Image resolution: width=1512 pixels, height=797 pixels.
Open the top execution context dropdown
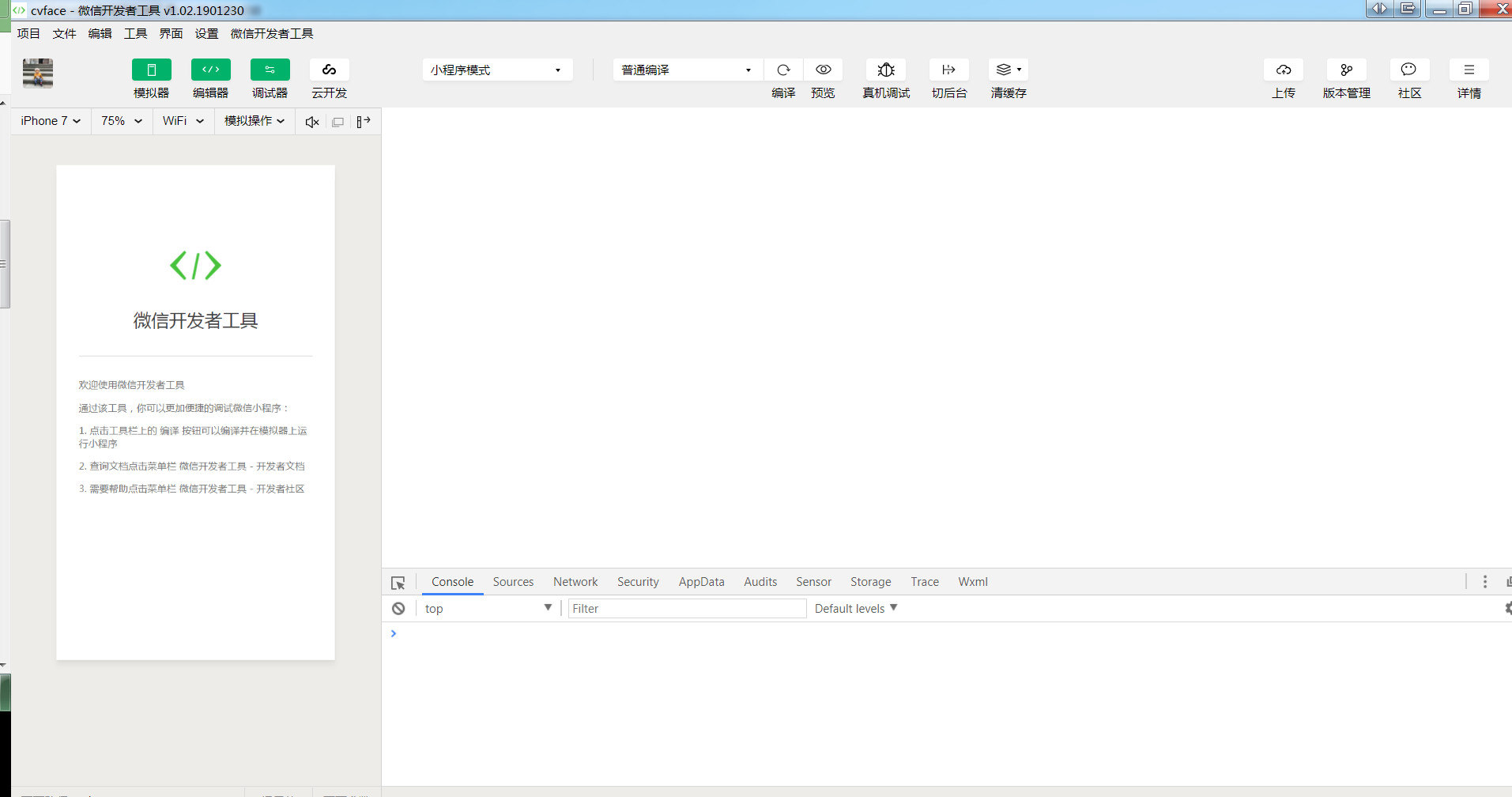tap(488, 608)
